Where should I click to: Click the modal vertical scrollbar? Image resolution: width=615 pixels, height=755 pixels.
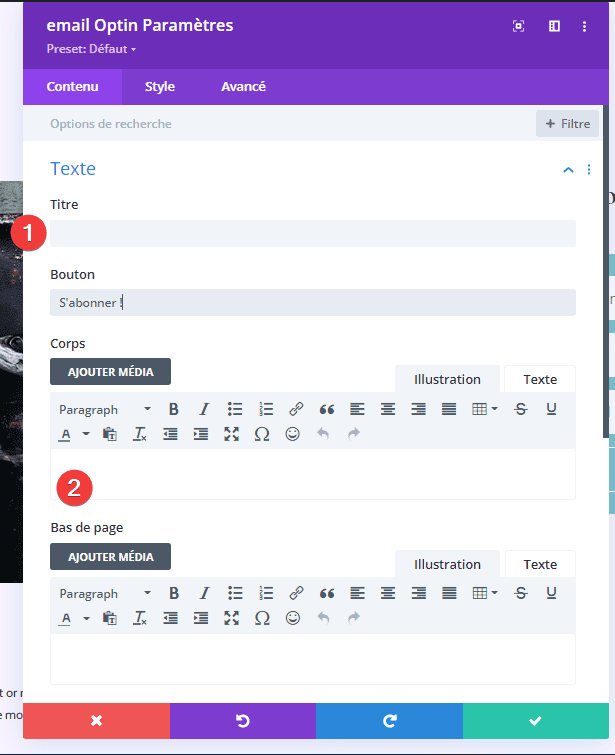click(606, 272)
